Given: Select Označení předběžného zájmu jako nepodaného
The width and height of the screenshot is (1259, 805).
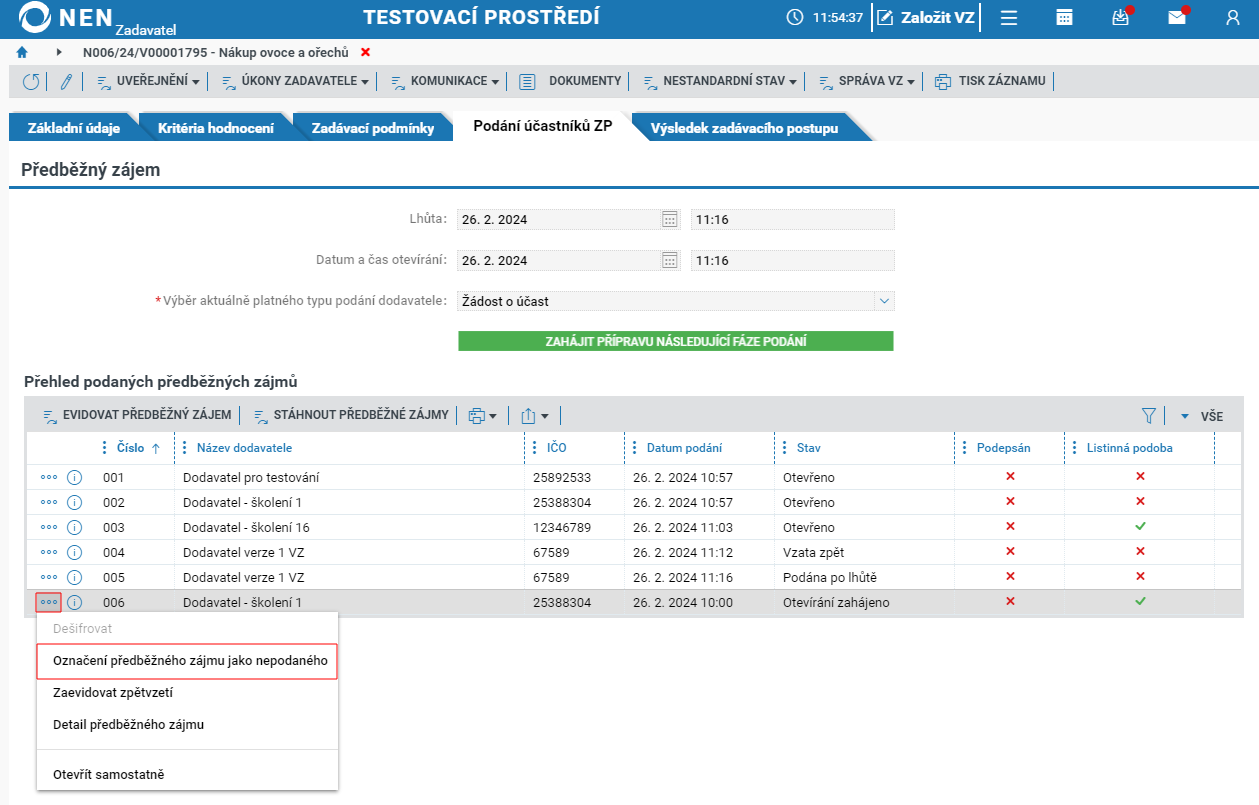Looking at the screenshot, I should click(187, 661).
